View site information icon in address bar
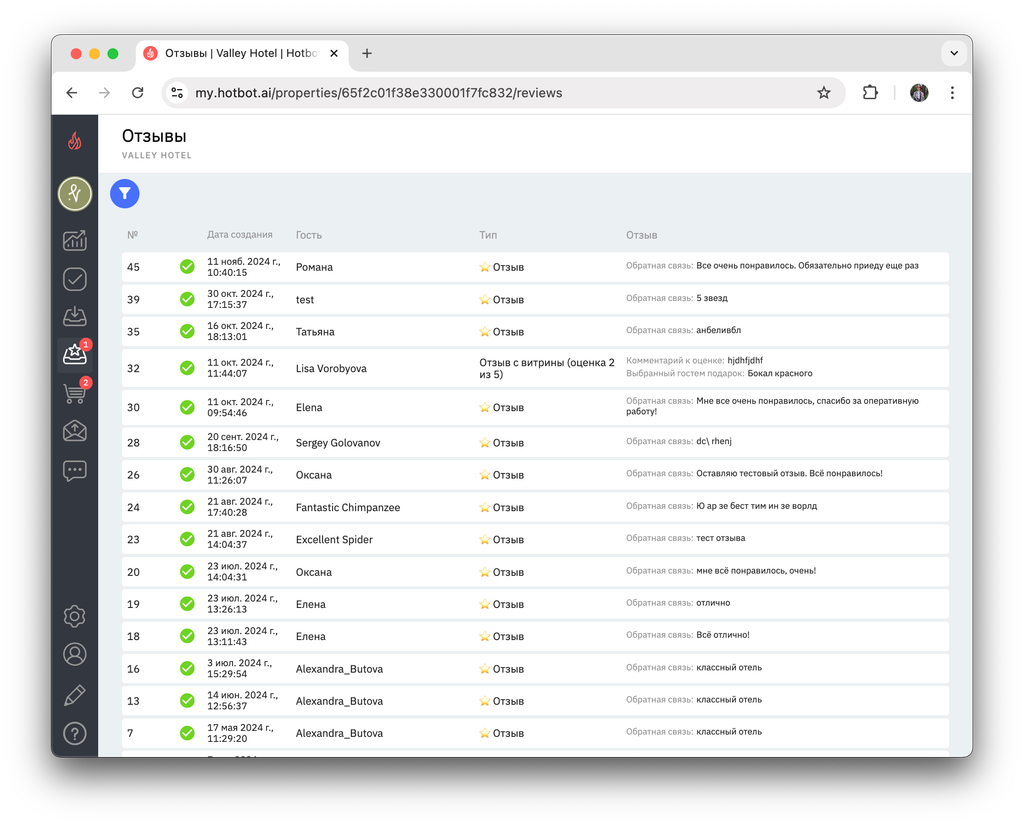 coord(177,93)
